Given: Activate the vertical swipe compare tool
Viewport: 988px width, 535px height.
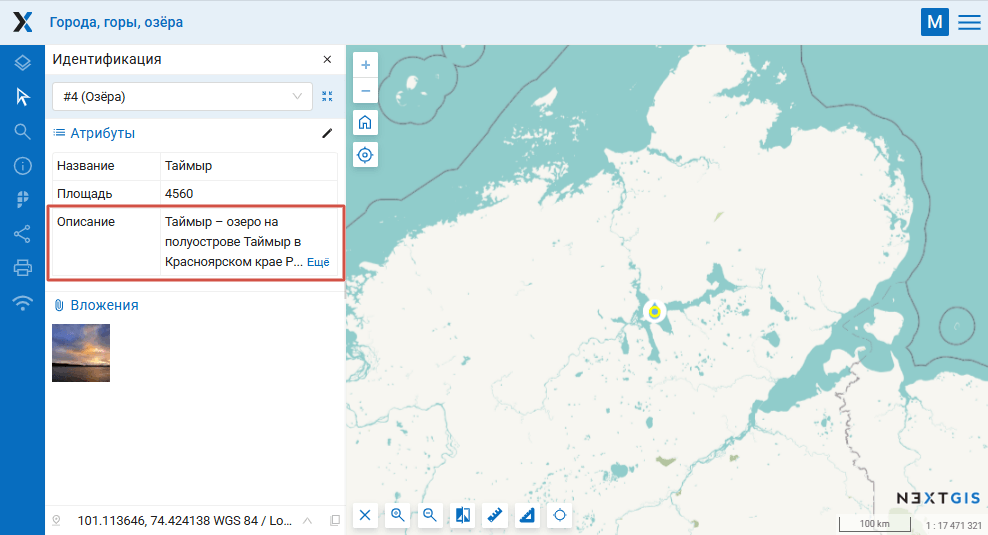Looking at the screenshot, I should pyautogui.click(x=463, y=515).
